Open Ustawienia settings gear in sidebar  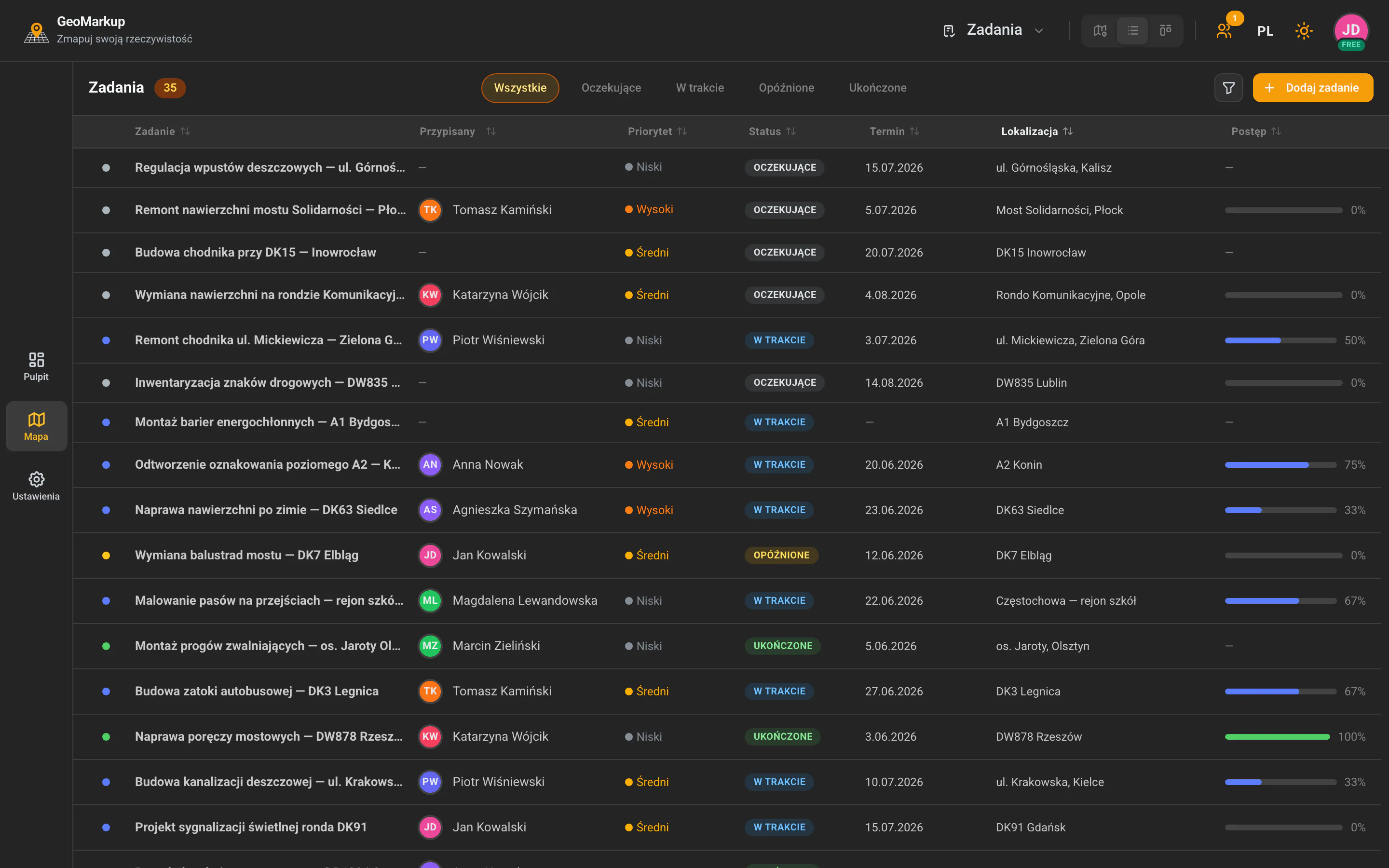(x=36, y=486)
